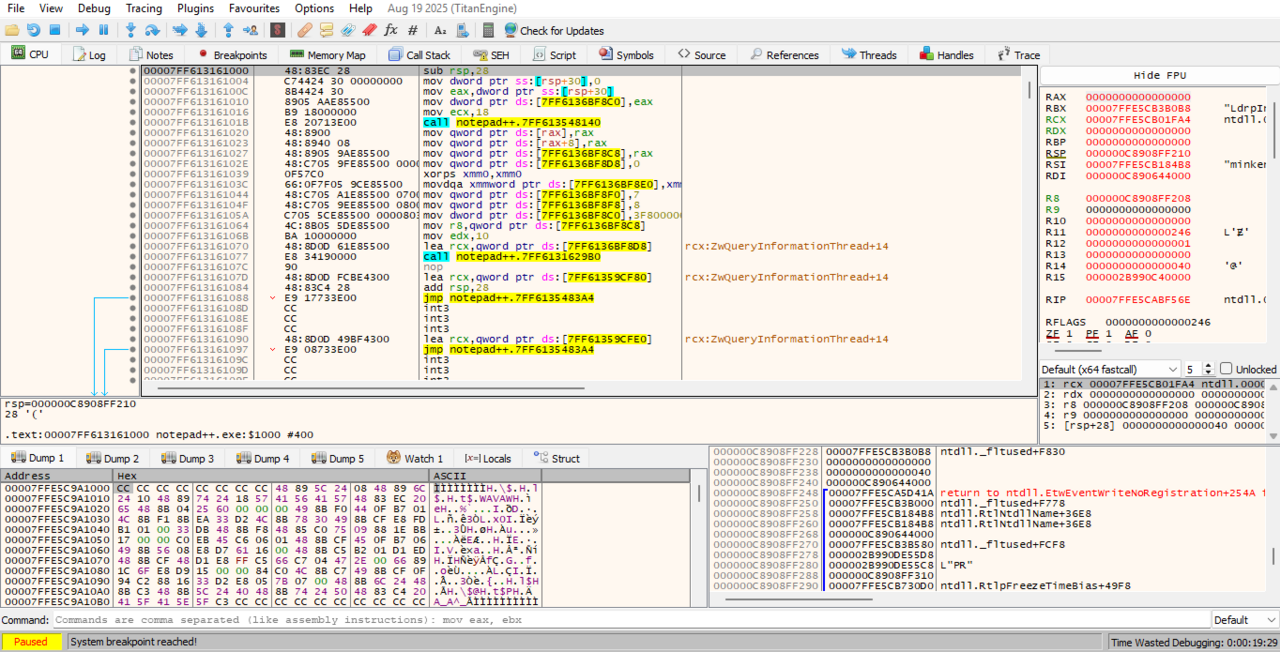Click the Hide FPU button
The height and width of the screenshot is (652, 1280).
tap(1159, 75)
